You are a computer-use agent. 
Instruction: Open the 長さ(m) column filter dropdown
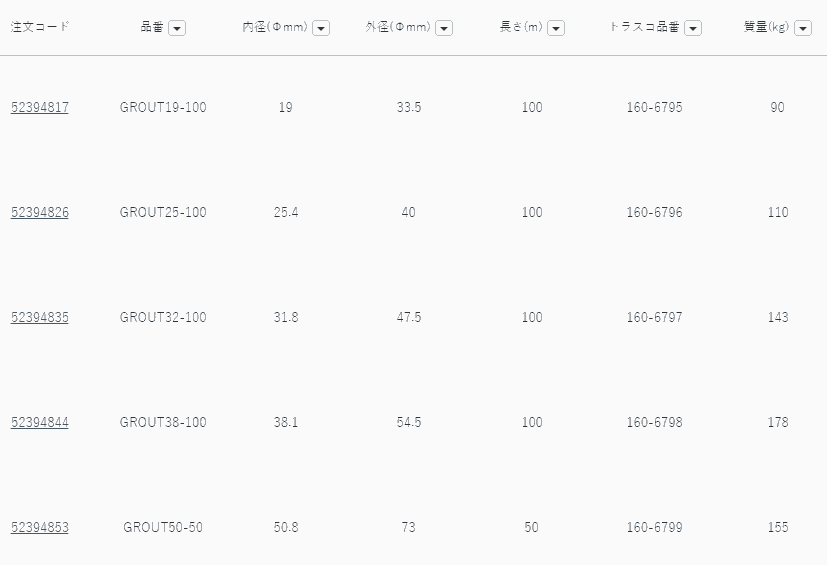[x=556, y=28]
